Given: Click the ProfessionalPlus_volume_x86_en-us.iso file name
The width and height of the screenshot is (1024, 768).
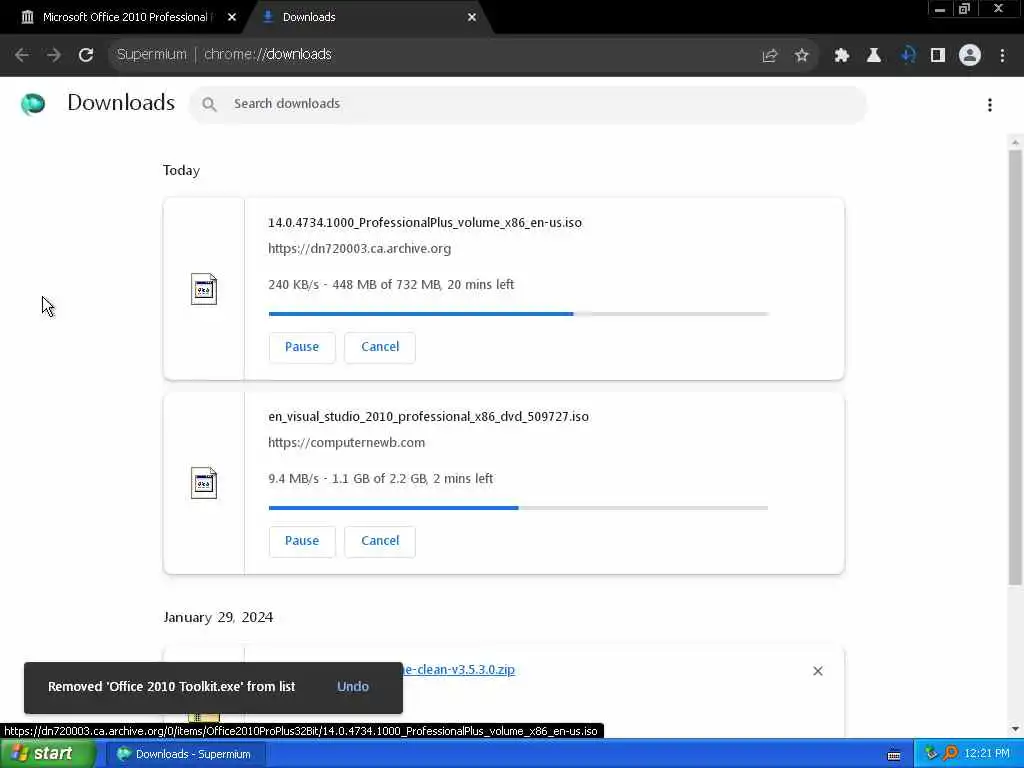Looking at the screenshot, I should coord(424,223).
